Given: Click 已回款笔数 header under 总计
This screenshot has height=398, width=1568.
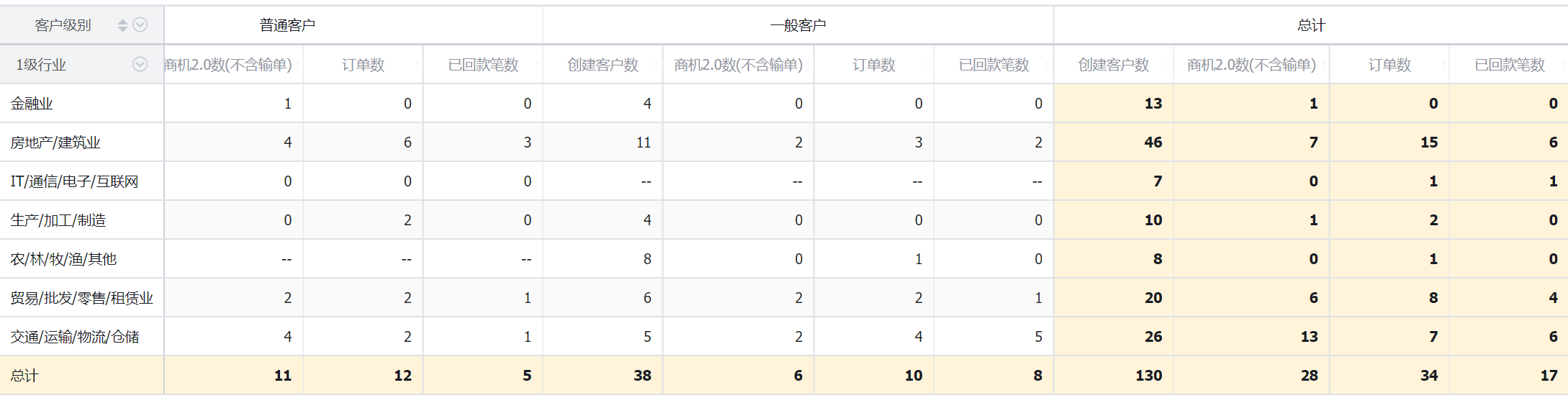Looking at the screenshot, I should click(x=1509, y=65).
